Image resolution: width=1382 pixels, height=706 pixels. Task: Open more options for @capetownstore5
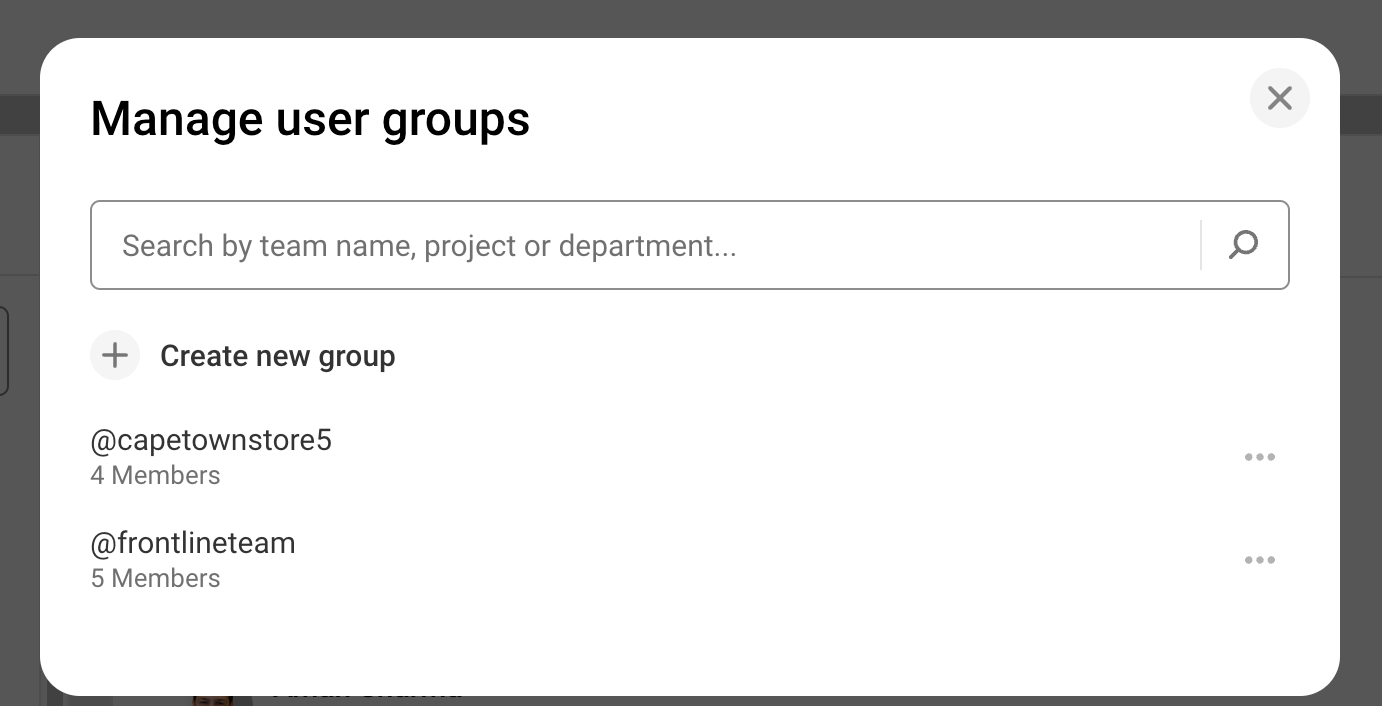click(1259, 457)
